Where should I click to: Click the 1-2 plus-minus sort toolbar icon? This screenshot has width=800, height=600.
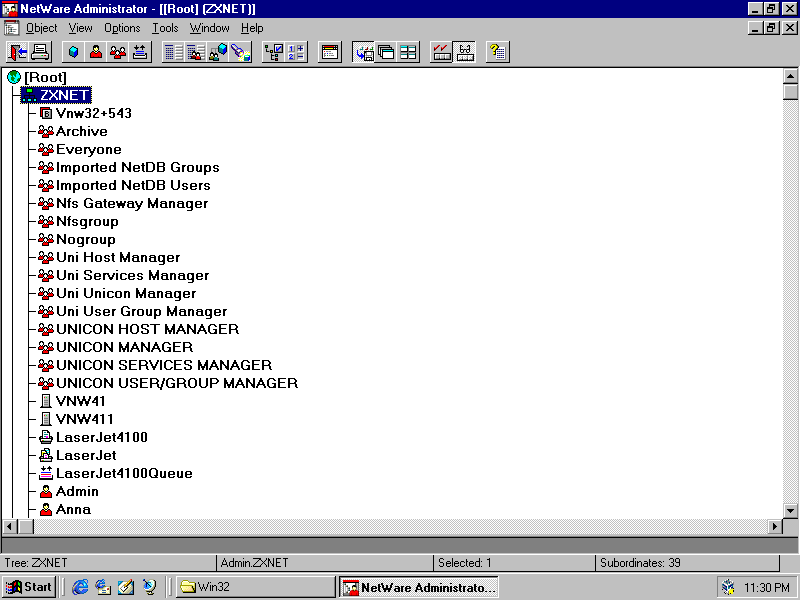296,52
